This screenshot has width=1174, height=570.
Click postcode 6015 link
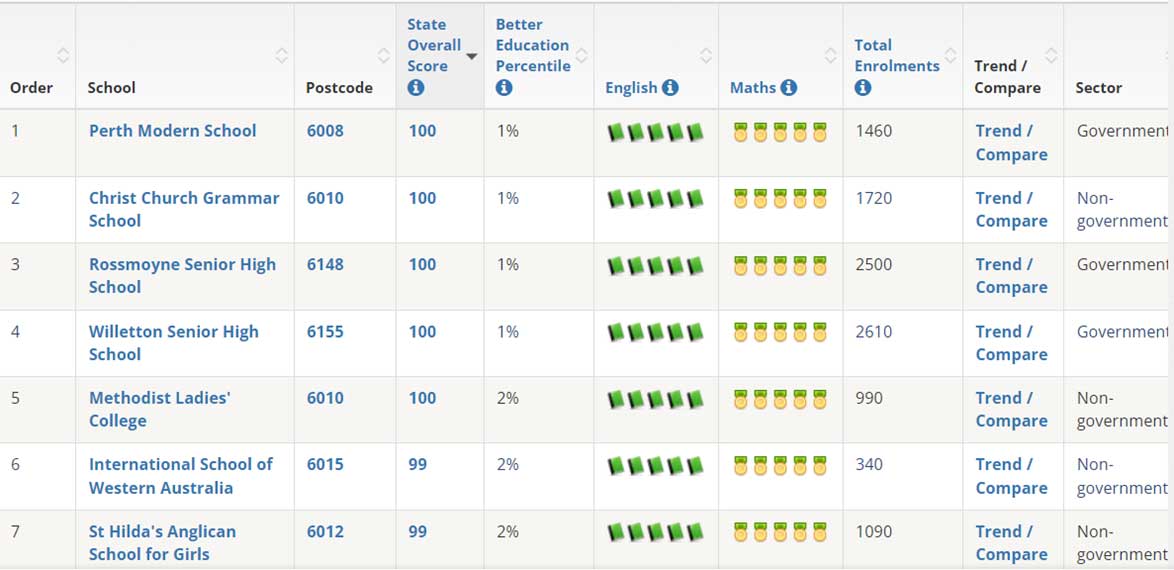coord(325,464)
